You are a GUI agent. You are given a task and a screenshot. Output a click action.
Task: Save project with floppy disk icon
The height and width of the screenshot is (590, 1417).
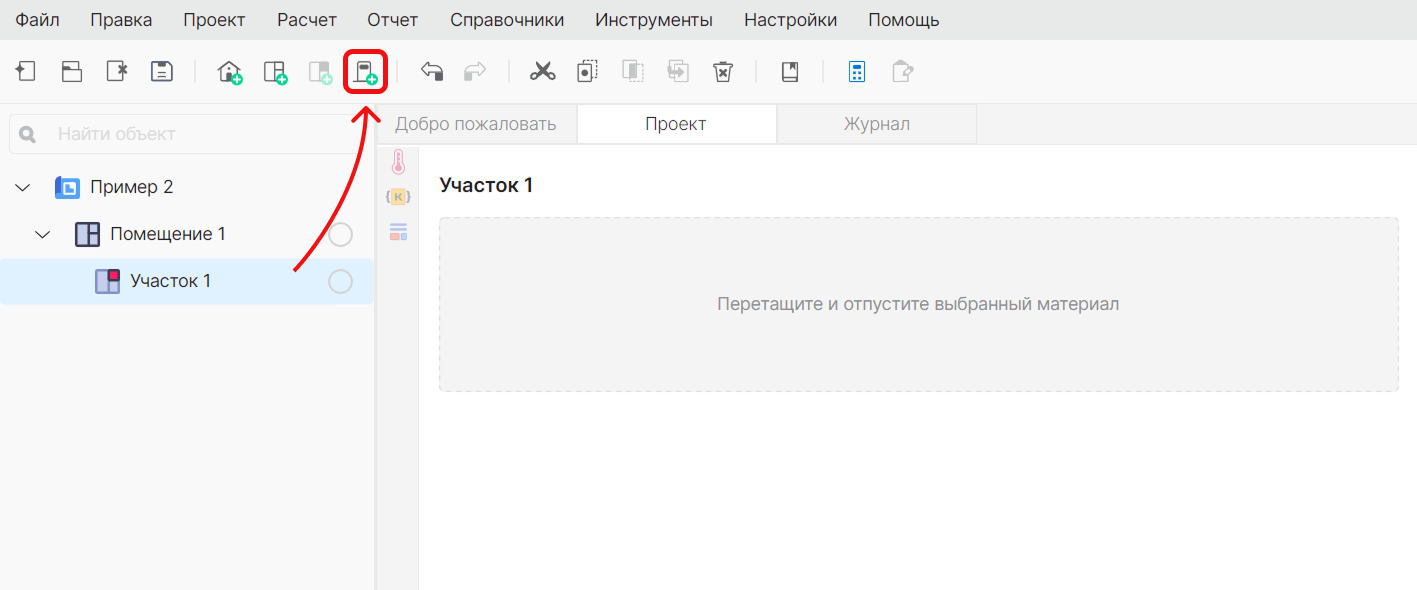[x=162, y=72]
